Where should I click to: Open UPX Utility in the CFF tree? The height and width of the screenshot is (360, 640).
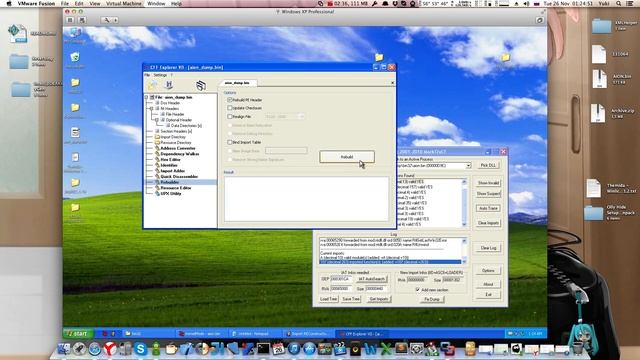171,193
